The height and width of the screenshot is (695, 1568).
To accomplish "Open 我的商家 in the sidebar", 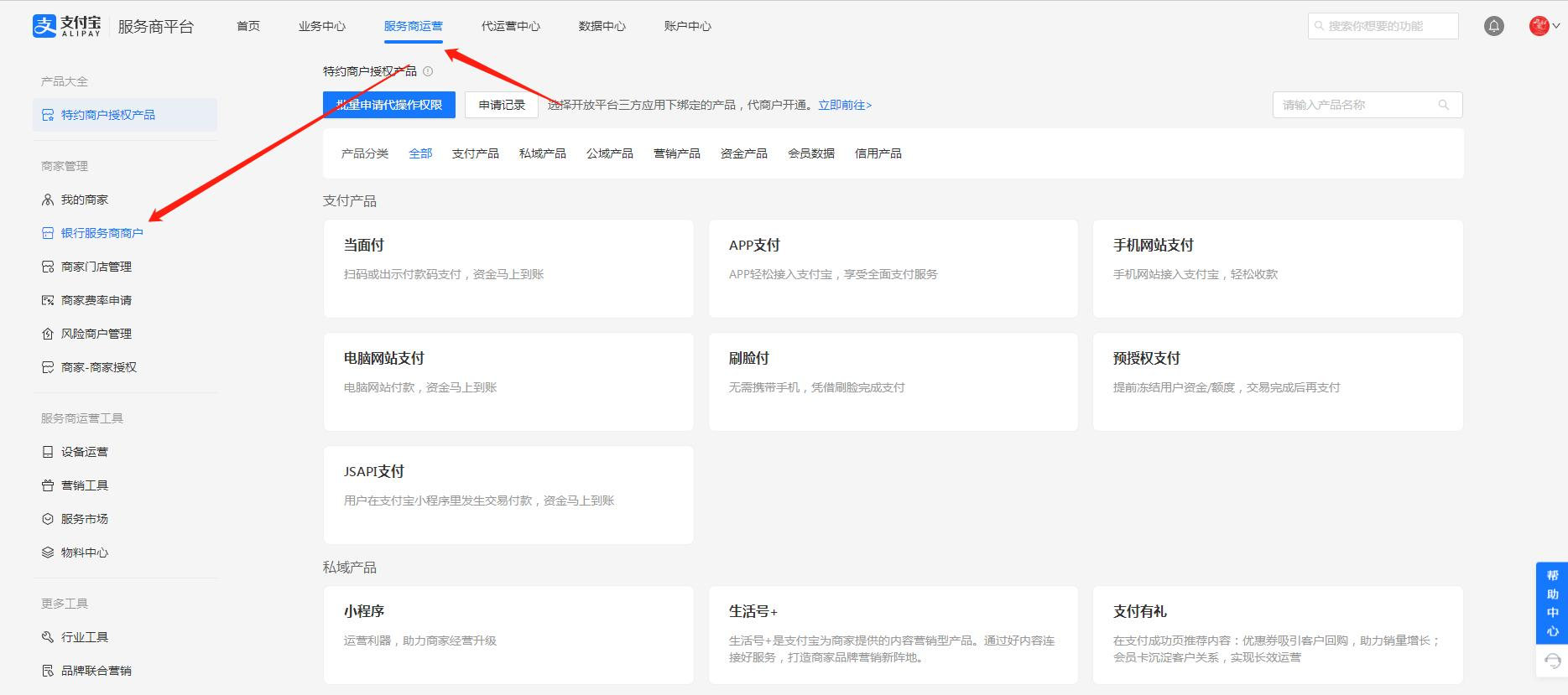I will (84, 200).
